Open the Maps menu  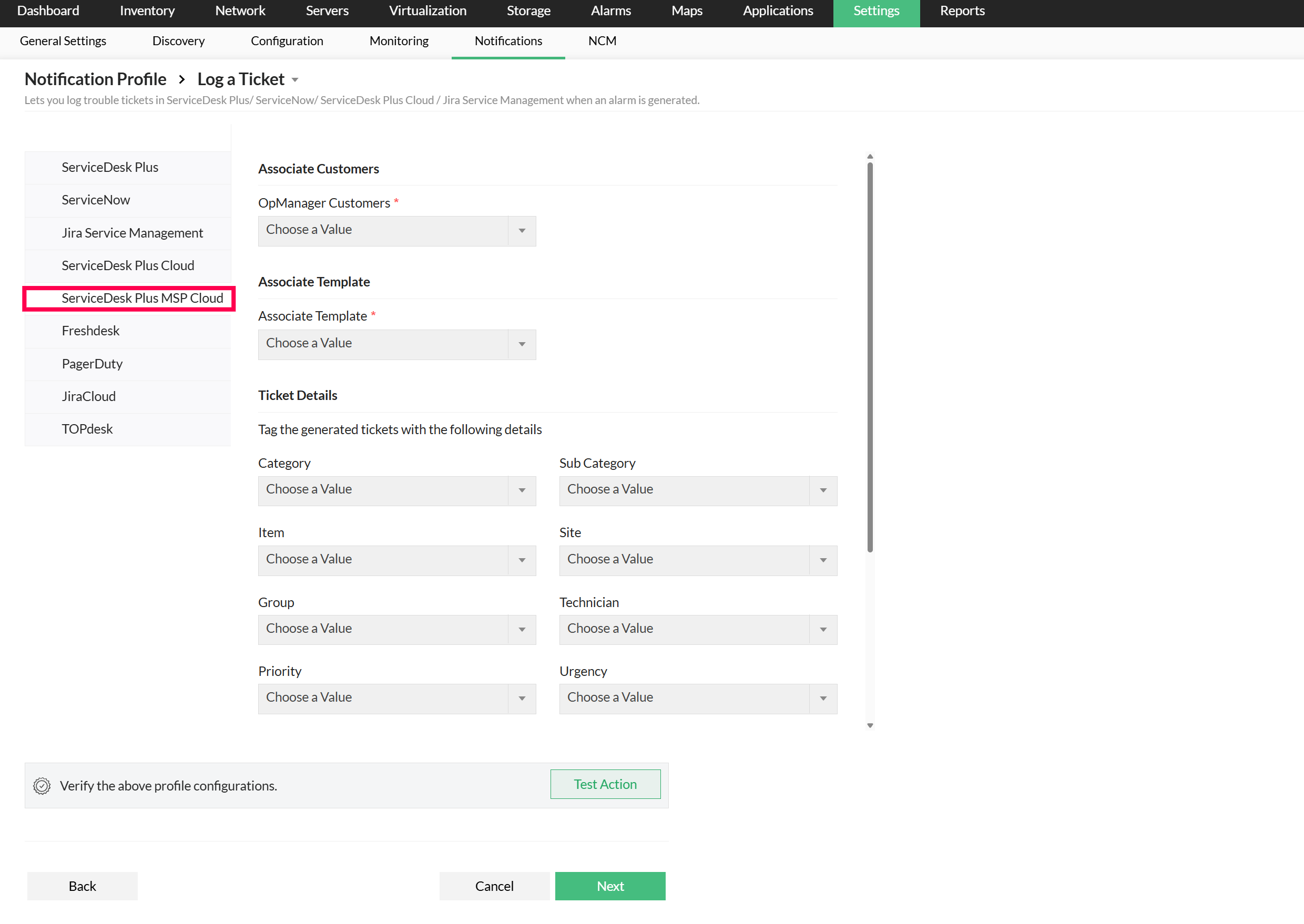(687, 11)
